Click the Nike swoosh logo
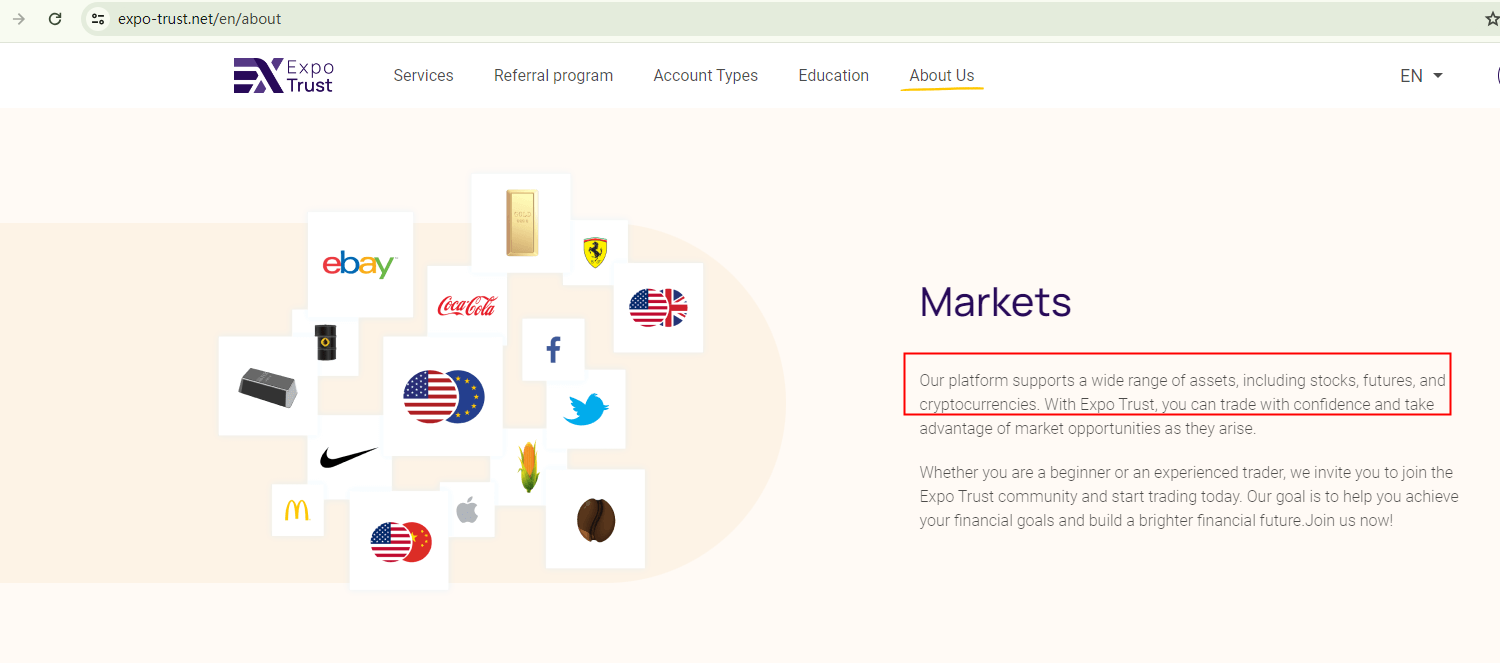 point(349,458)
